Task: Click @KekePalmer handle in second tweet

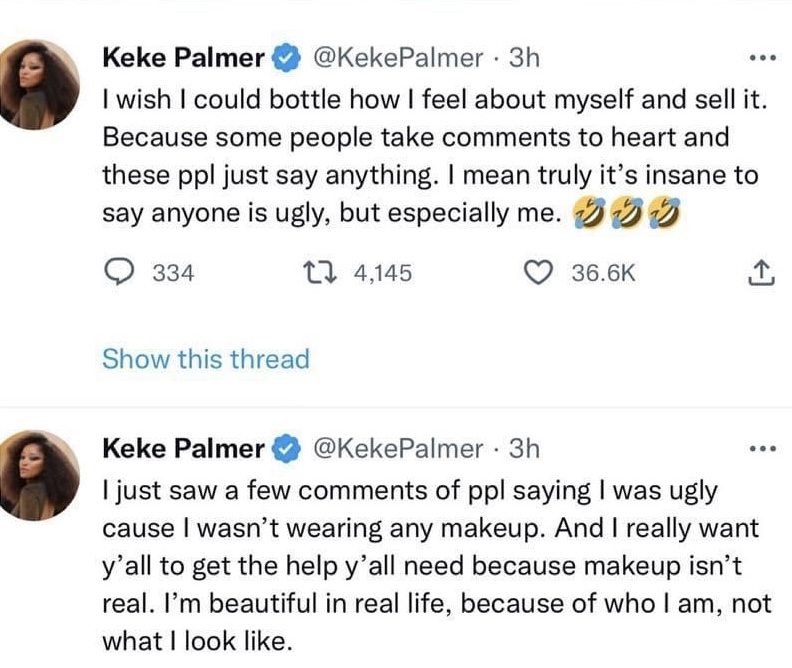Action: click(x=398, y=449)
